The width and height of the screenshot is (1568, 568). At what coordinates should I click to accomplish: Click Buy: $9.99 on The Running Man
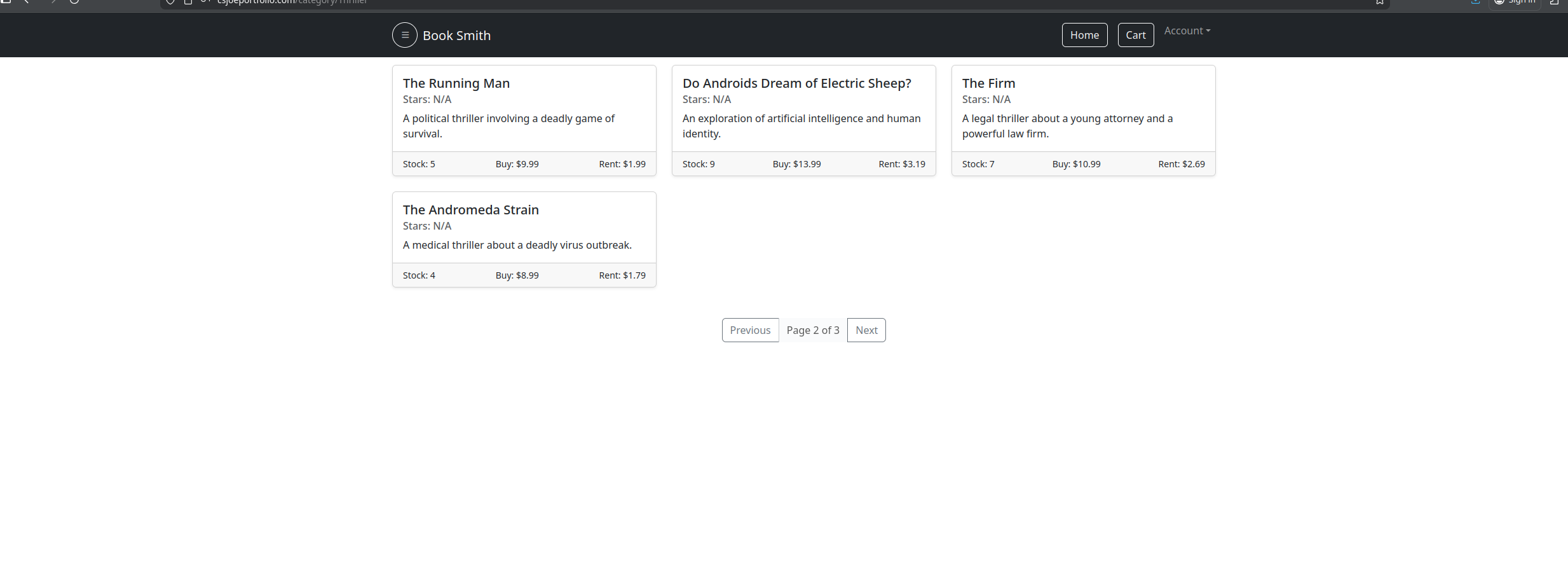tap(517, 164)
